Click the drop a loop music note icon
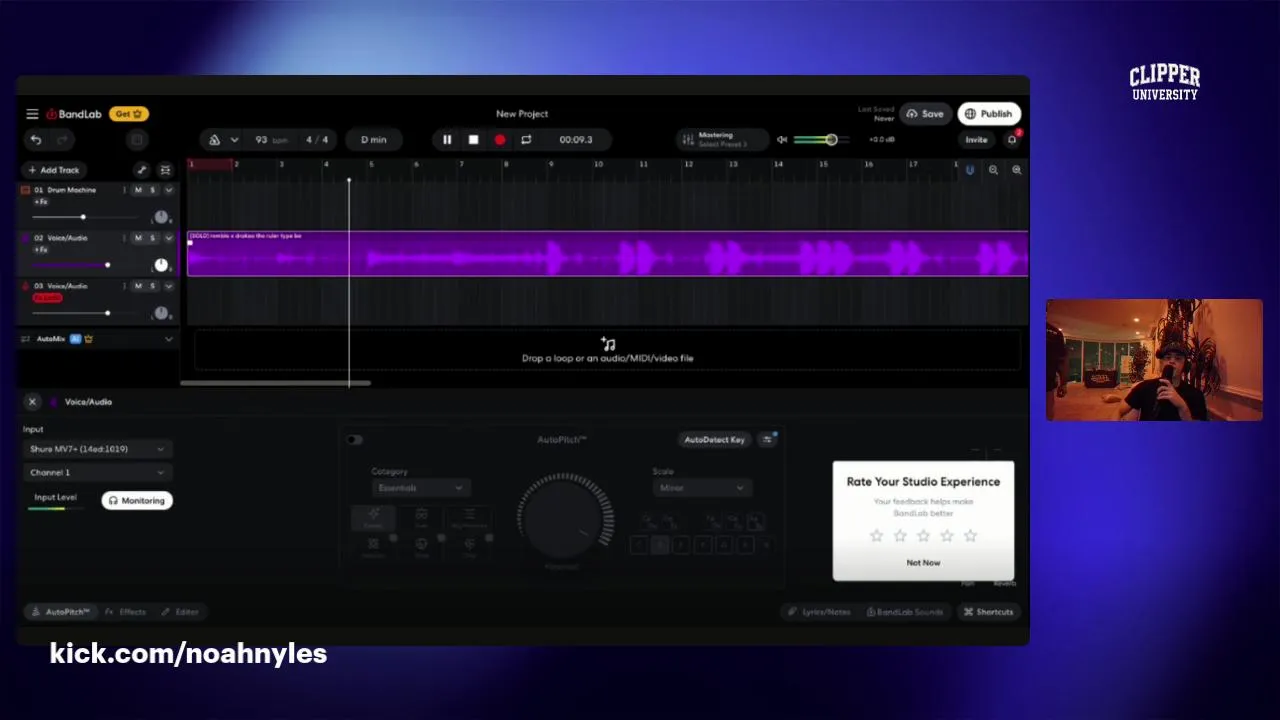The height and width of the screenshot is (720, 1280). [608, 344]
